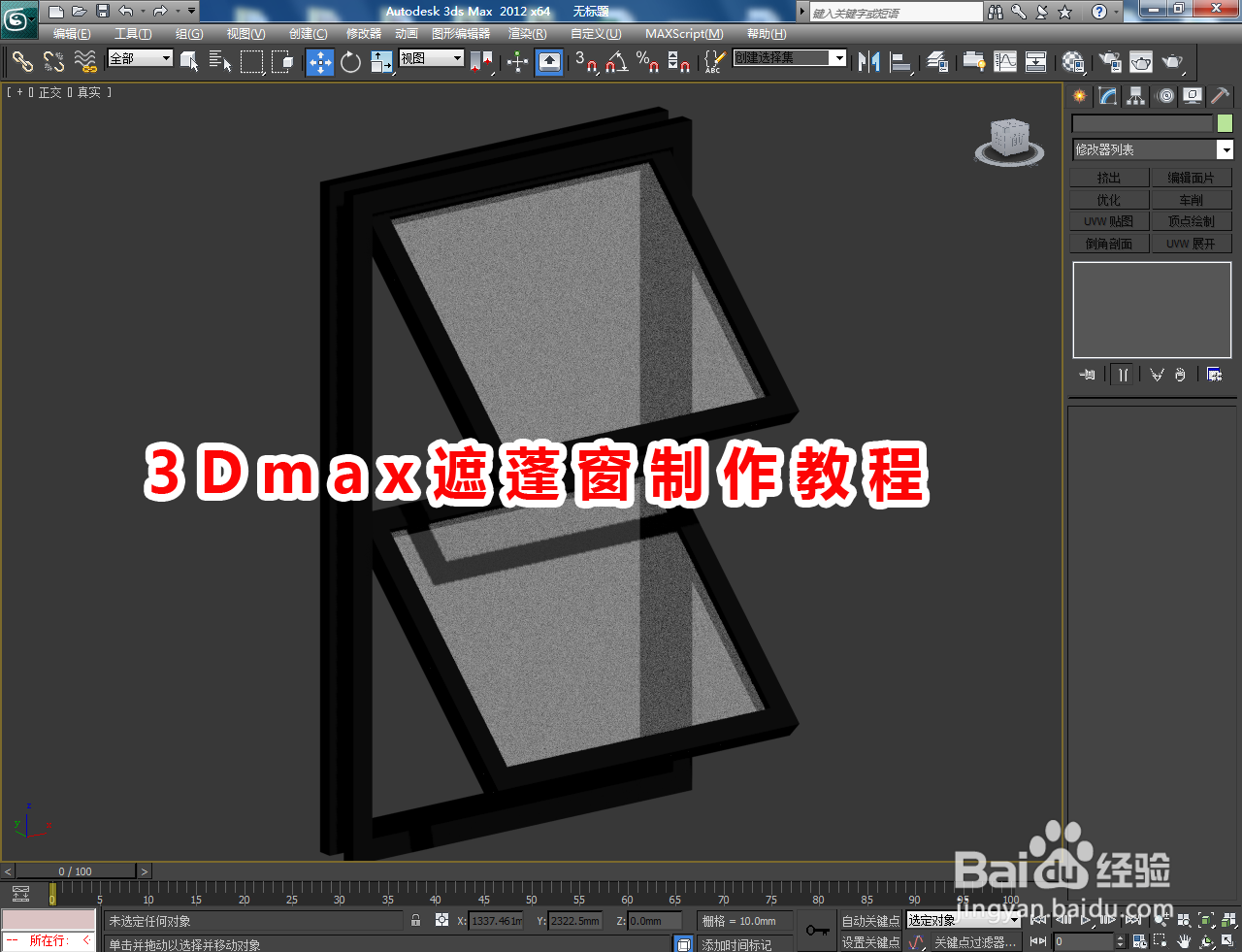Viewport: 1242px width, 952px height.
Task: Click the Render Production teapot icon
Action: click(1173, 61)
